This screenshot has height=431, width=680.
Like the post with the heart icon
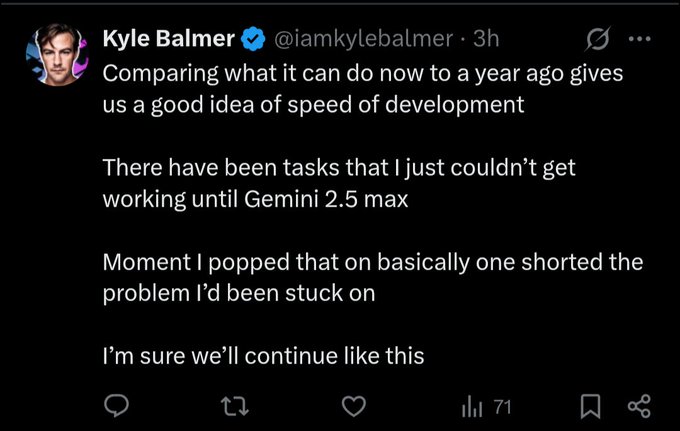(352, 406)
